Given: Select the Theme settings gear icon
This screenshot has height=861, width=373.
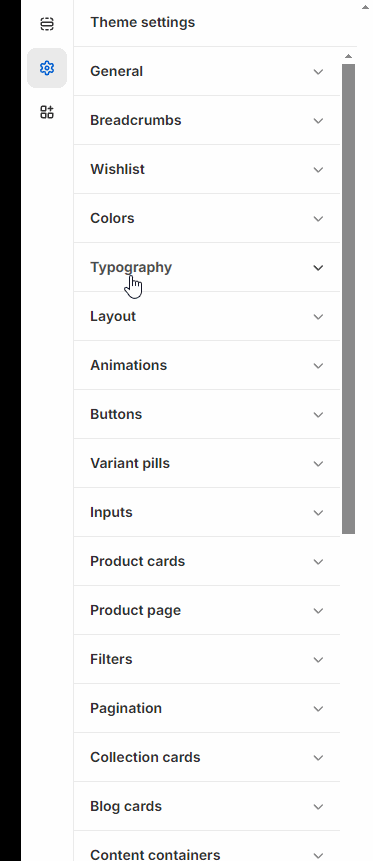Looking at the screenshot, I should 47,68.
